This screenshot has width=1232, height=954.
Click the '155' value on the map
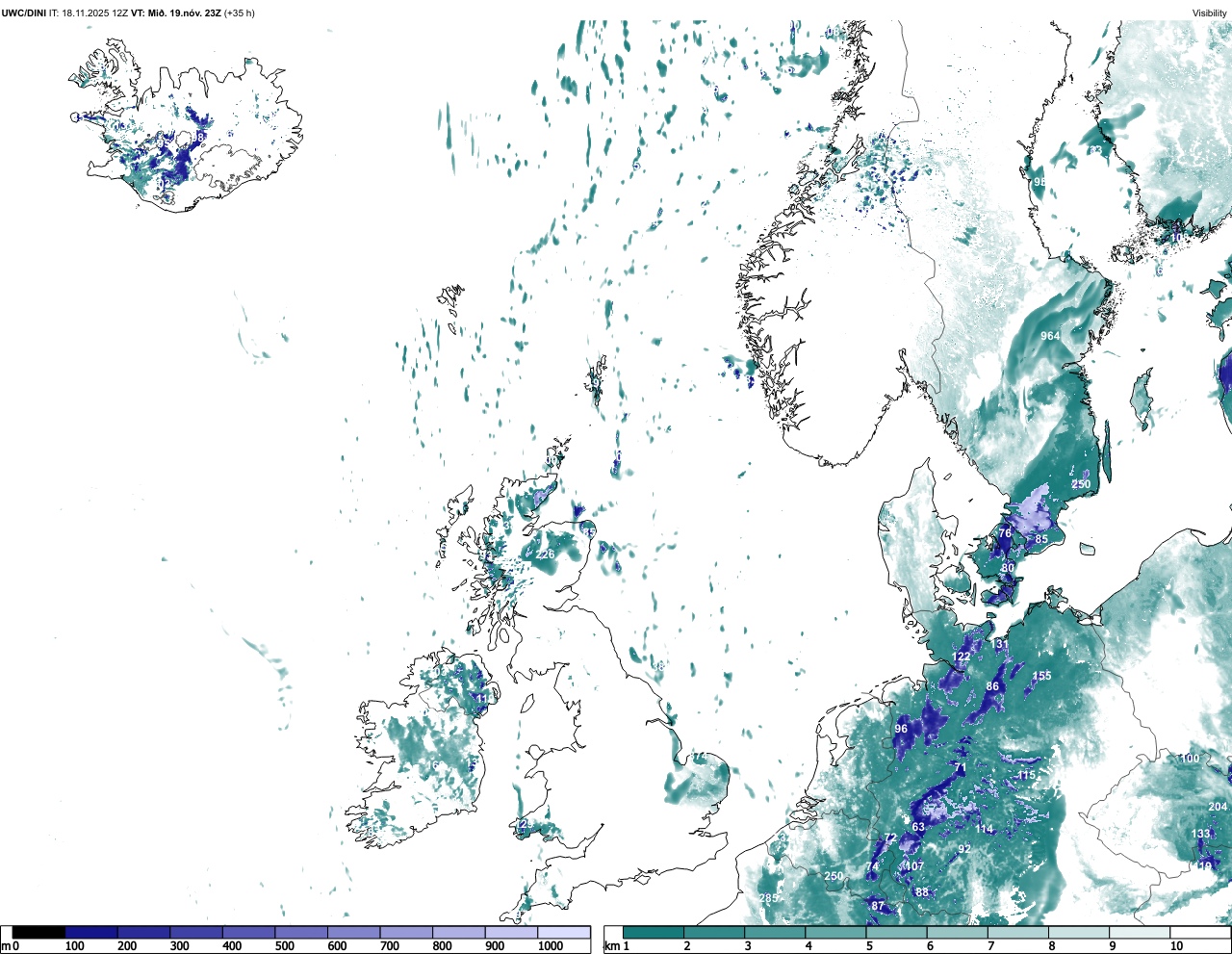coord(1042,677)
